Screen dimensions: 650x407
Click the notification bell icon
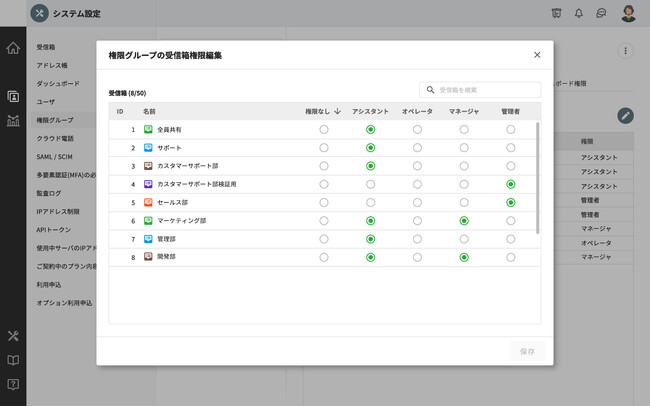(579, 13)
